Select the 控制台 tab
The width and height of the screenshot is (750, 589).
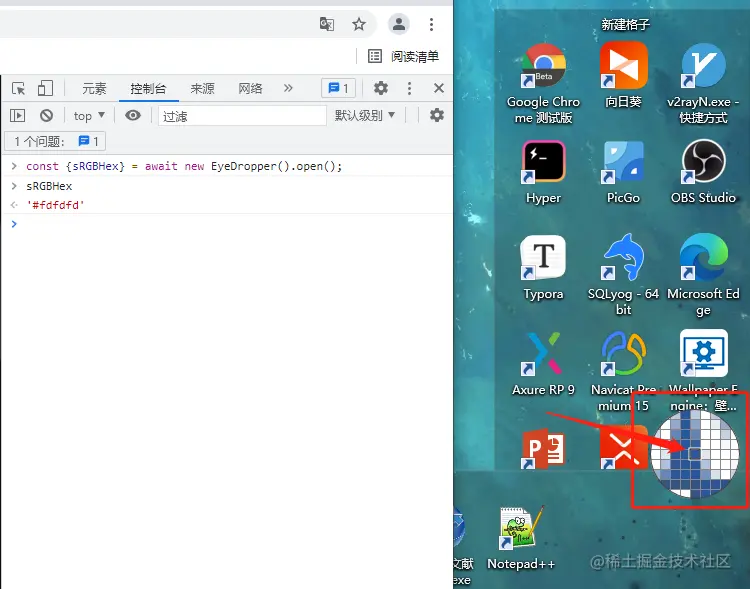(148, 89)
